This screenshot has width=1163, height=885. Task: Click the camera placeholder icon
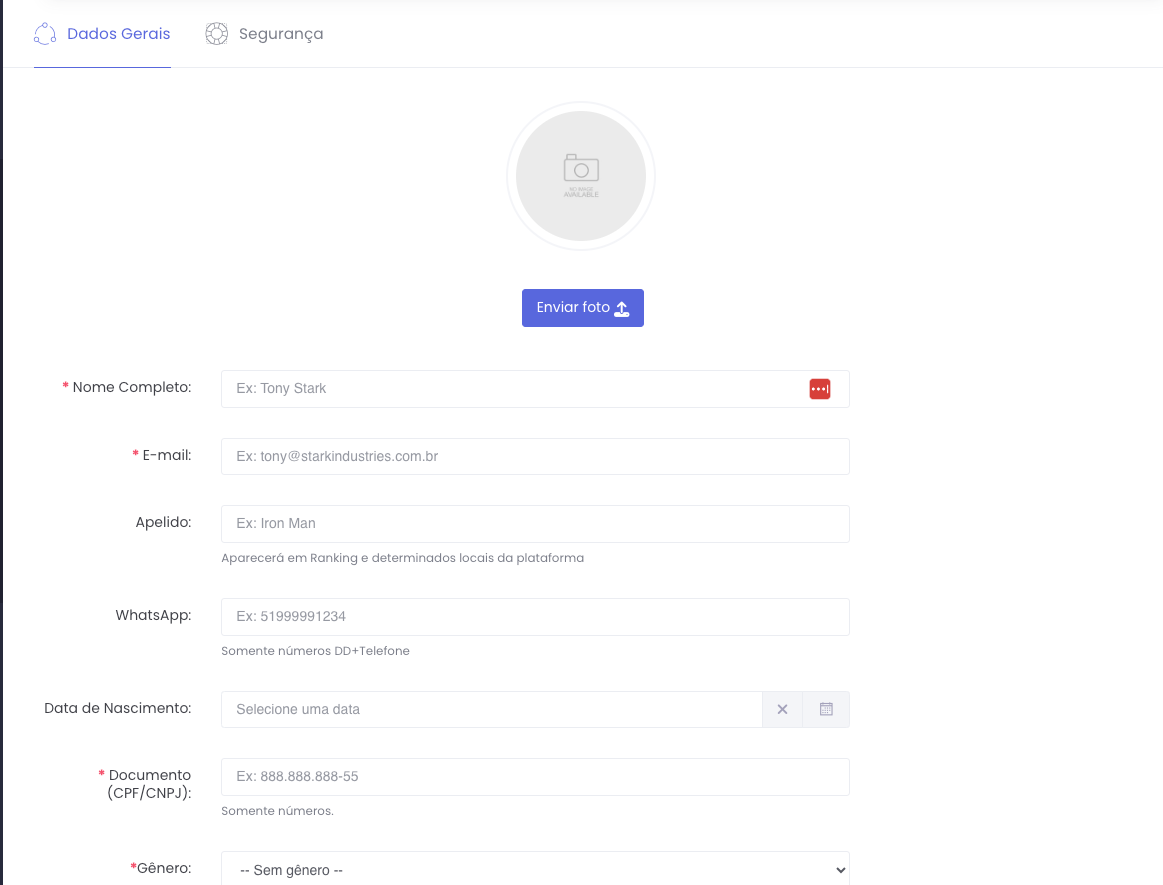coord(581,167)
